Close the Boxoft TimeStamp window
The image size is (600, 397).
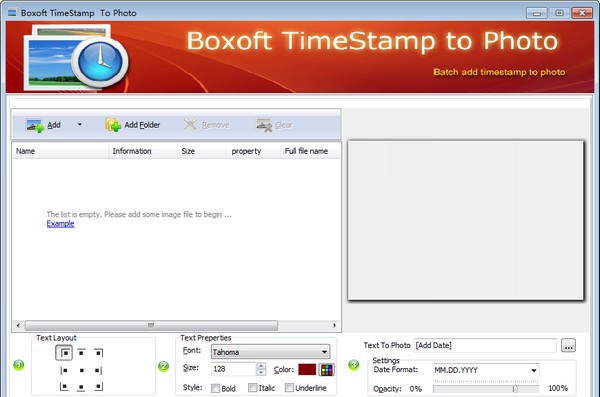pyautogui.click(x=582, y=13)
